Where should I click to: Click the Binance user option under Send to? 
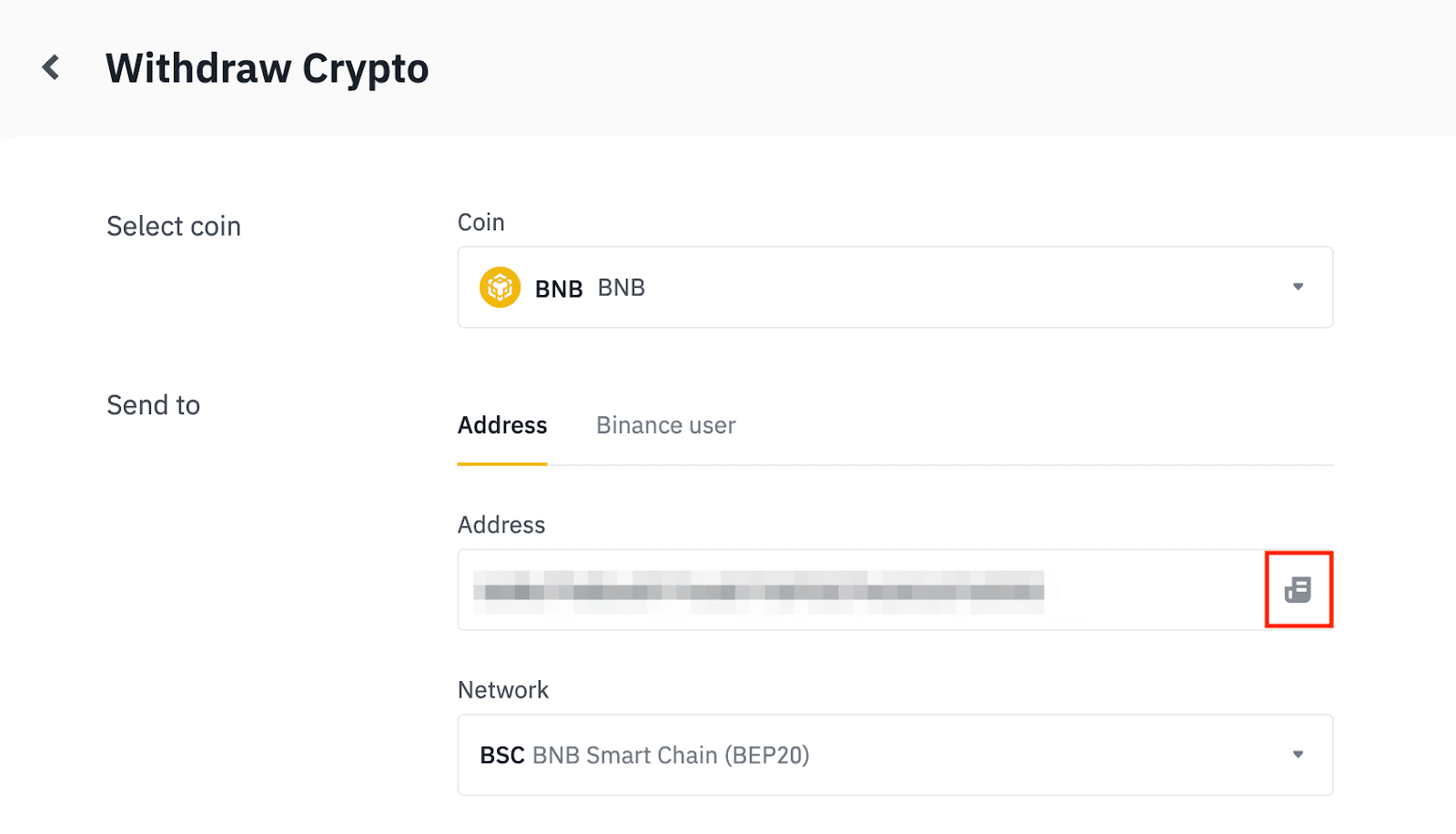pyautogui.click(x=665, y=424)
